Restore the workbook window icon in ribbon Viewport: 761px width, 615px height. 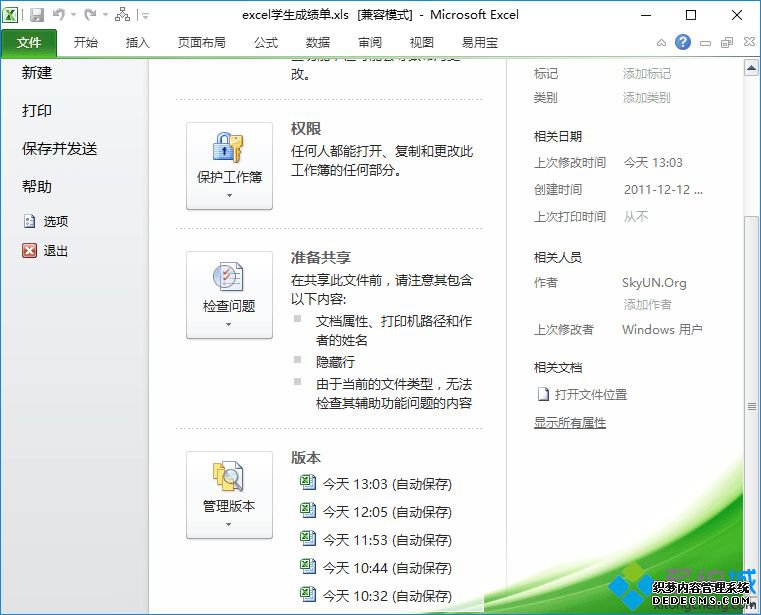click(x=727, y=43)
